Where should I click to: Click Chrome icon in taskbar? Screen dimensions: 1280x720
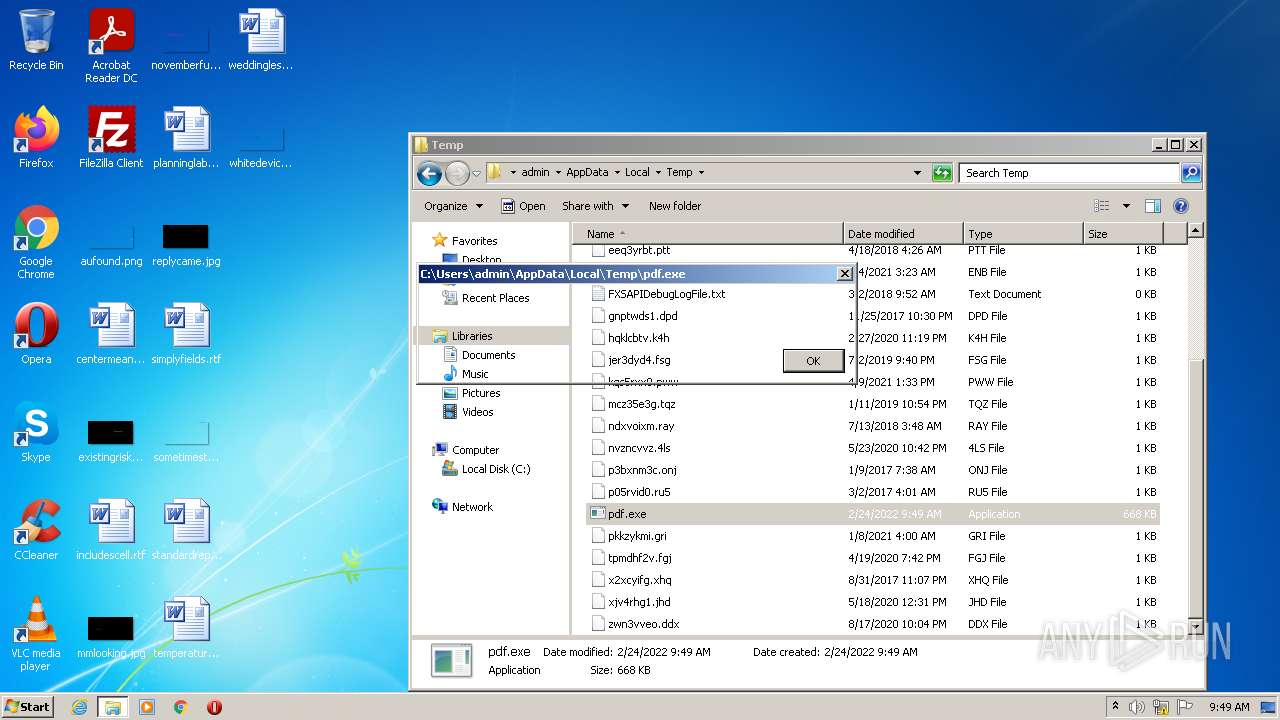pos(181,707)
